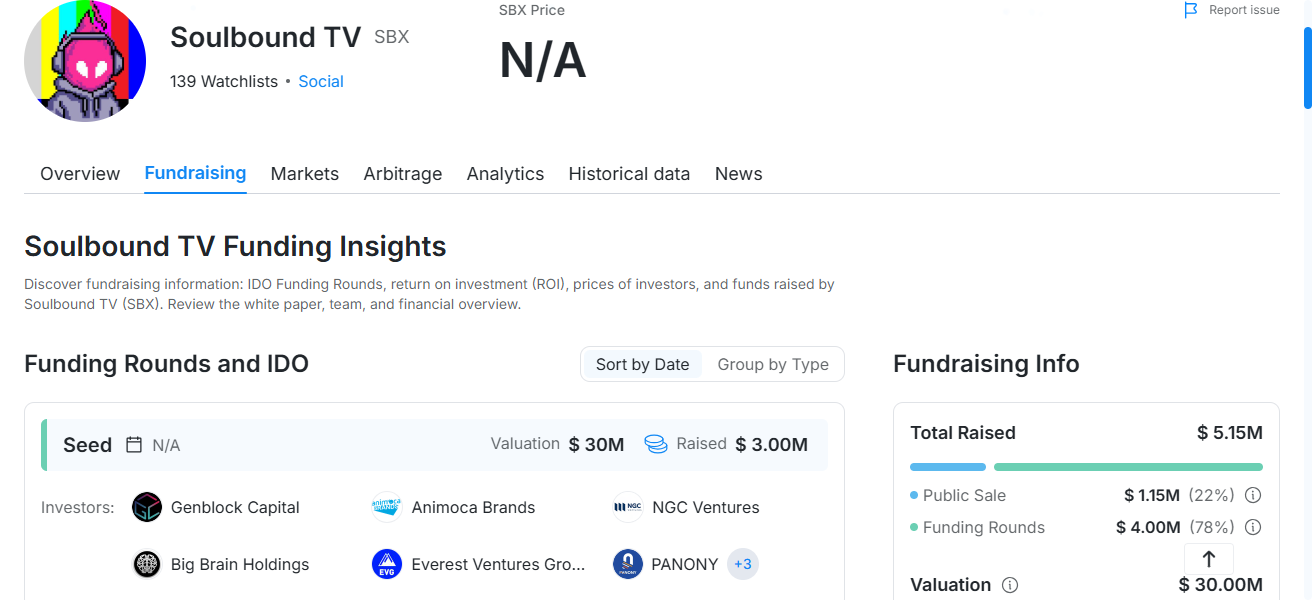
Task: Open the Social link
Action: coord(320,82)
